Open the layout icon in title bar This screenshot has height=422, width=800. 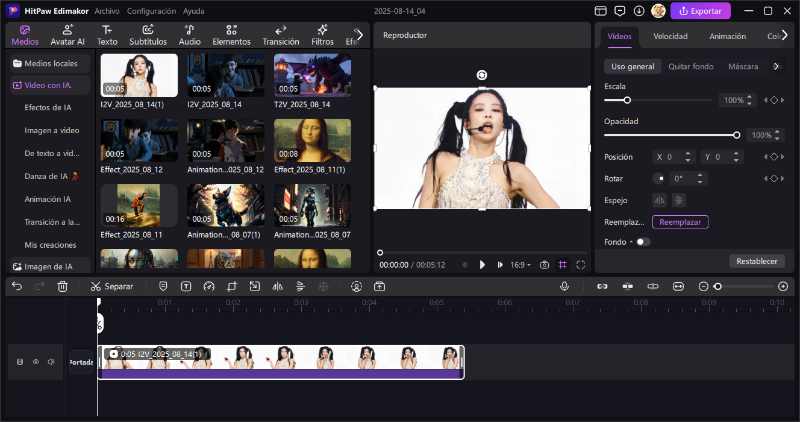pos(601,11)
